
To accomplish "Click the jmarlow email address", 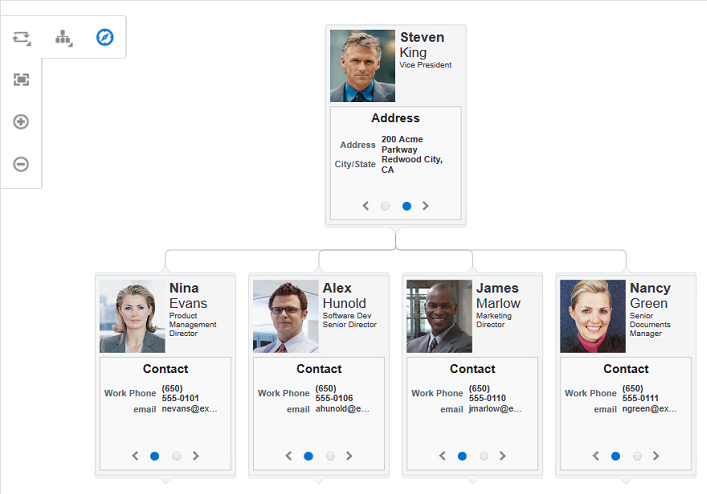I will pyautogui.click(x=495, y=409).
